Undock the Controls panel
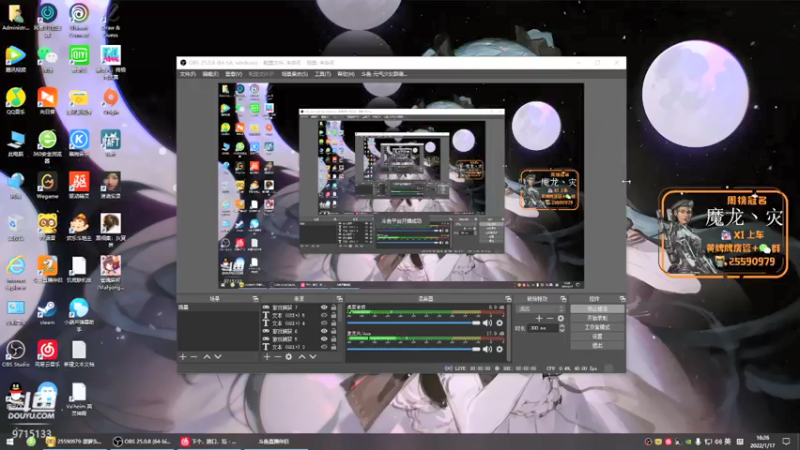800x450 pixels. [622, 299]
